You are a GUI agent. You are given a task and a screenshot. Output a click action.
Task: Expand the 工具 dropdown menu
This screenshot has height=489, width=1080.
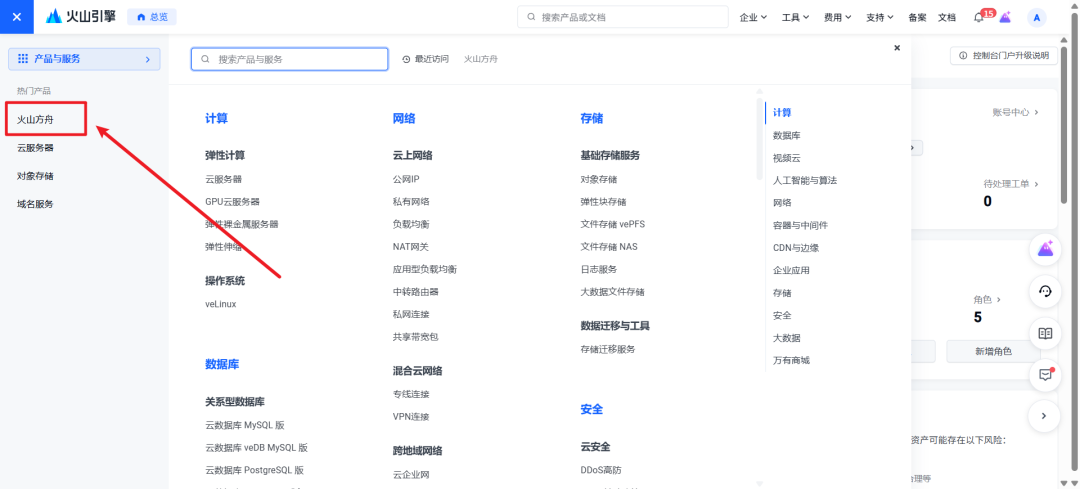tap(796, 17)
